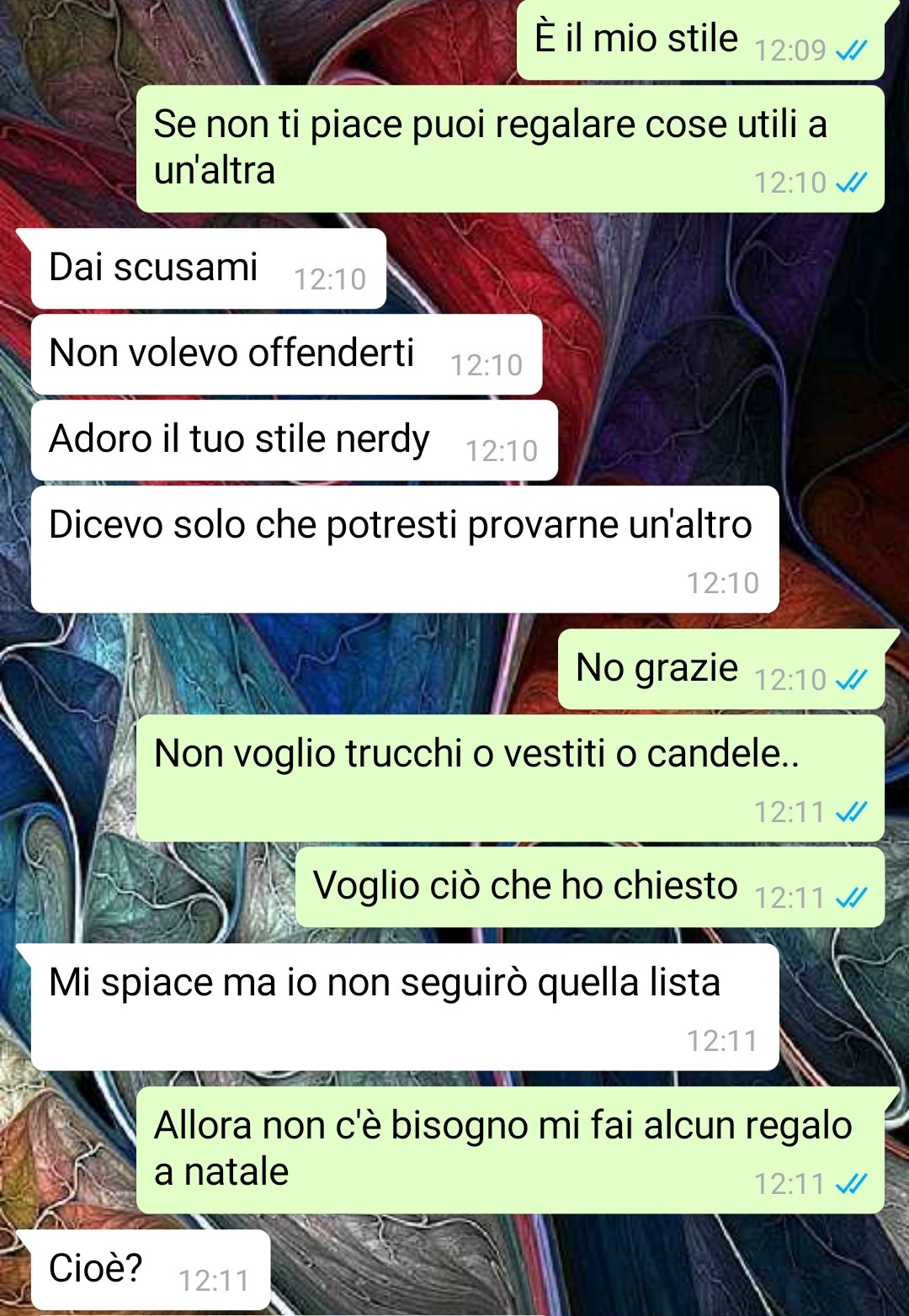Viewport: 909px width, 1316px height.
Task: Tap 'Dicevo solo che potresti provarne un'altro' message
Action: (x=405, y=549)
